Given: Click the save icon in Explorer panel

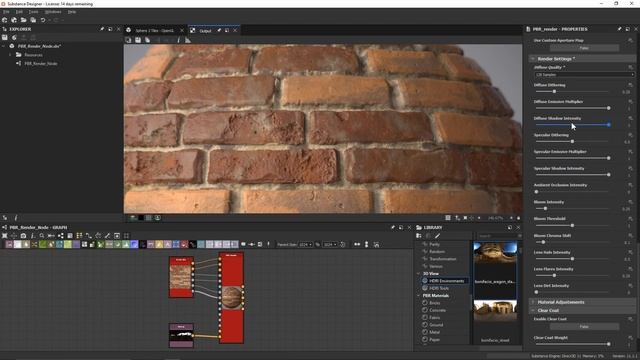Looking at the screenshot, I should click(x=5, y=38).
